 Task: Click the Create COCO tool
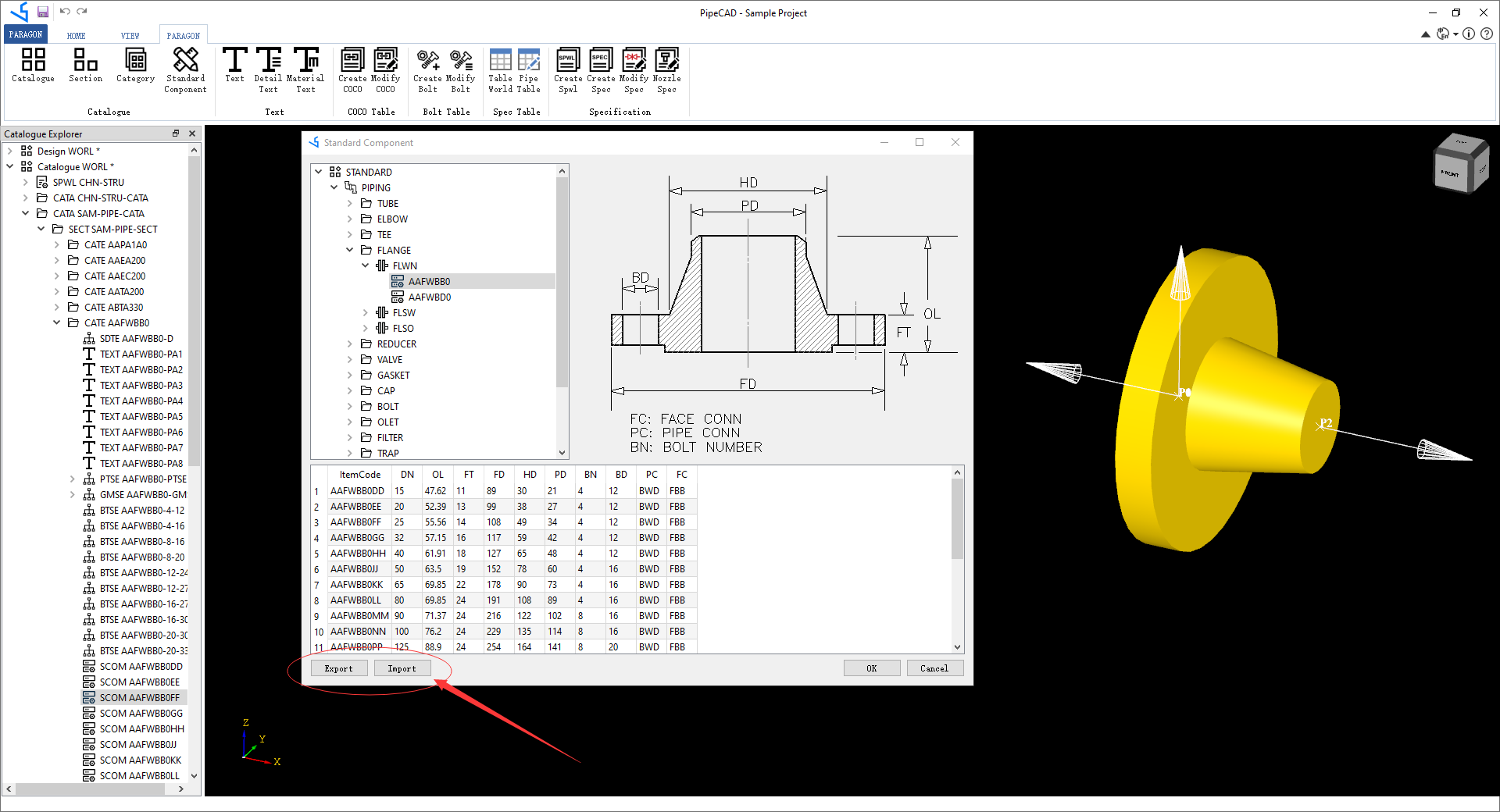click(352, 69)
